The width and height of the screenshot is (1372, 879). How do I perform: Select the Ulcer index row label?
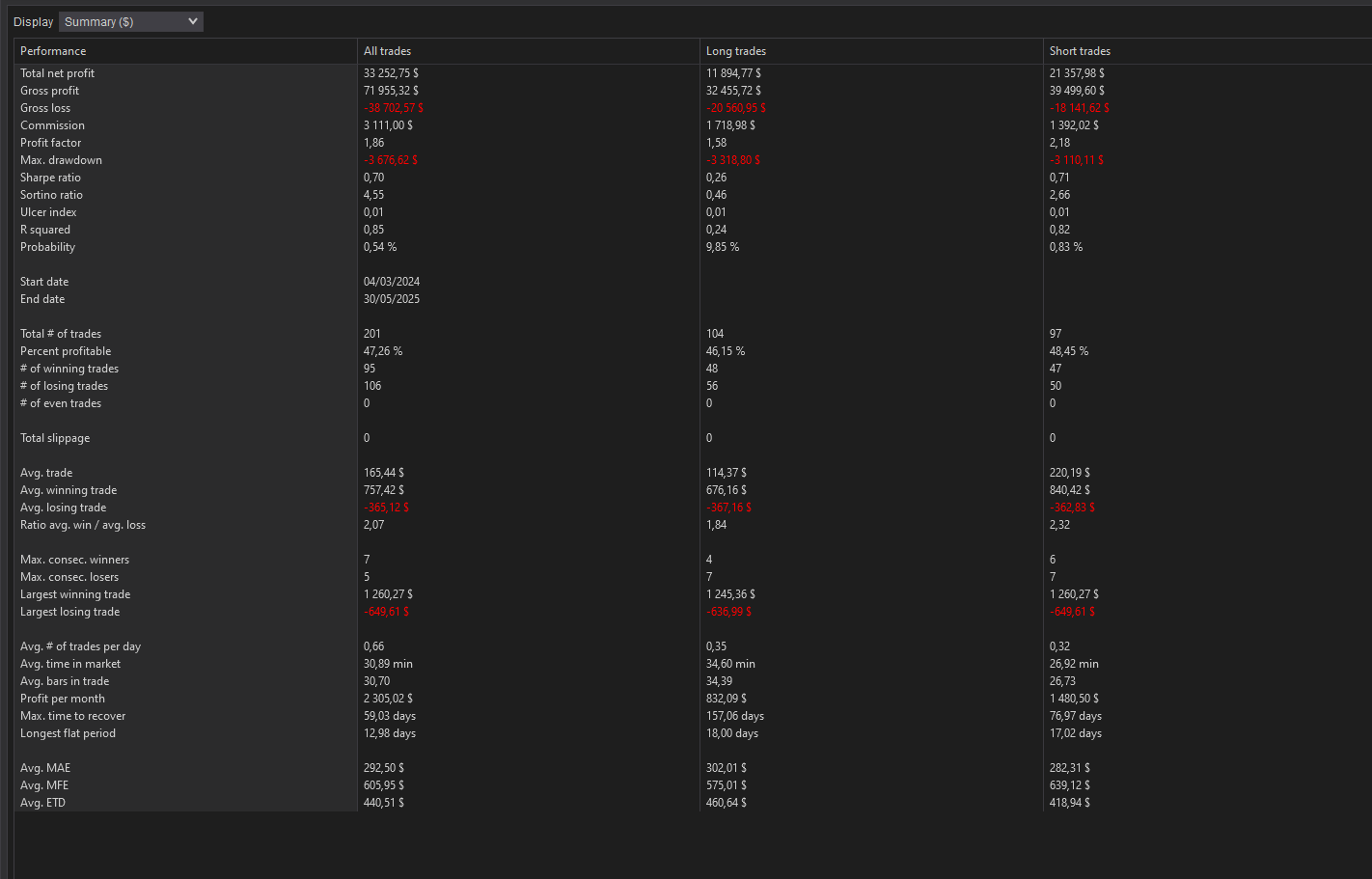pyautogui.click(x=48, y=212)
